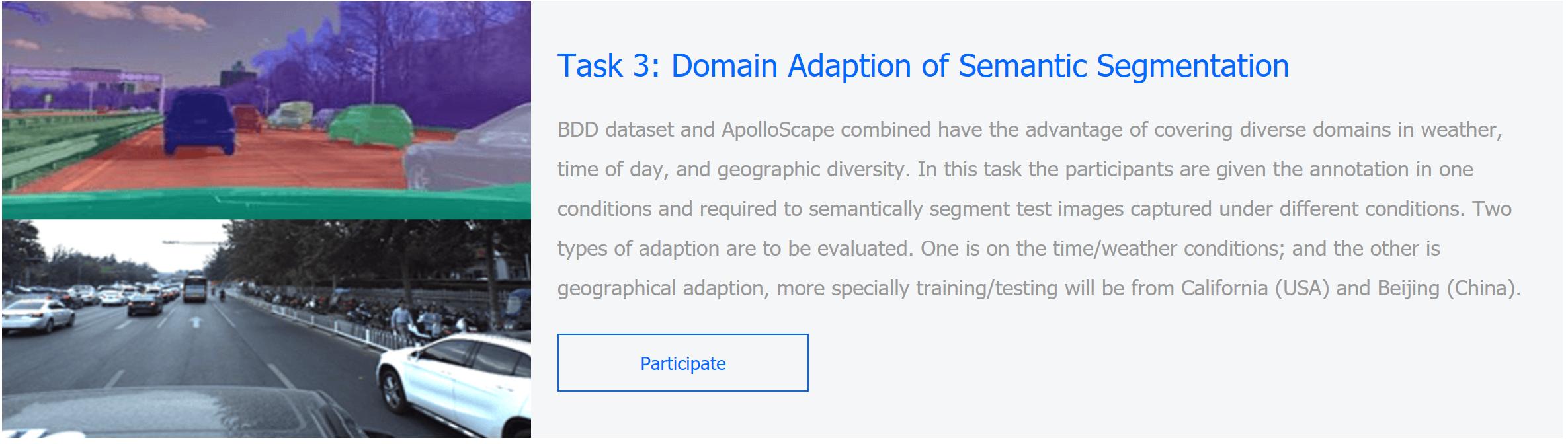This screenshot has height=444, width=1568.
Task: Open the Task 3 Domain Adaption heading
Action: (x=923, y=66)
